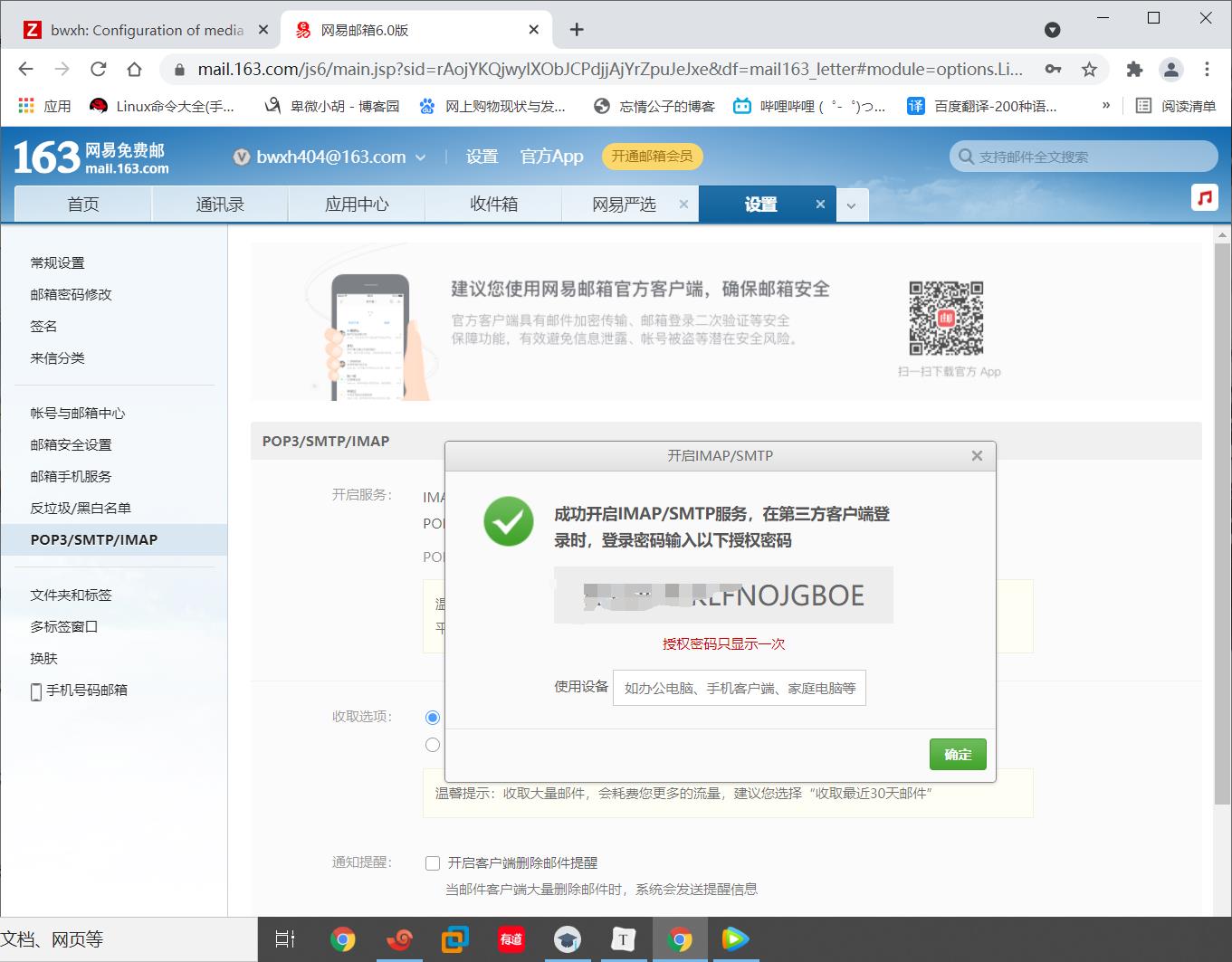Open 帐号与邮箱中心 in the sidebar

point(78,413)
